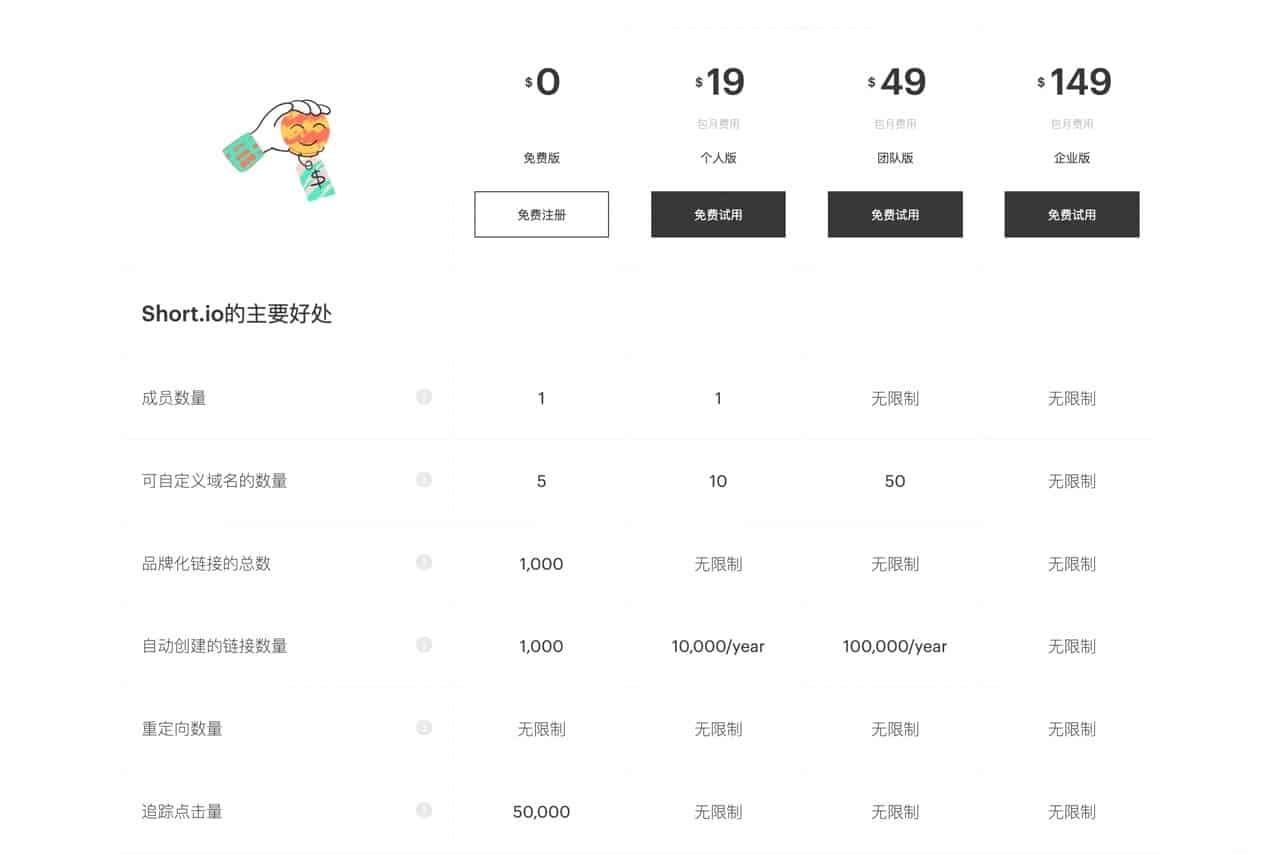Click 免费试用 under the $49 团队版 plan

tap(895, 214)
